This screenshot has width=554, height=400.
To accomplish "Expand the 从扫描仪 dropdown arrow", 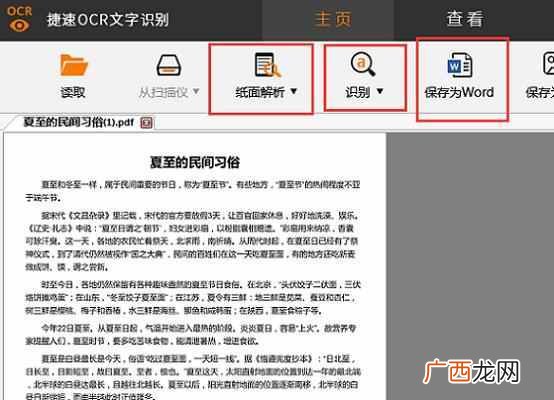I will 196,92.
